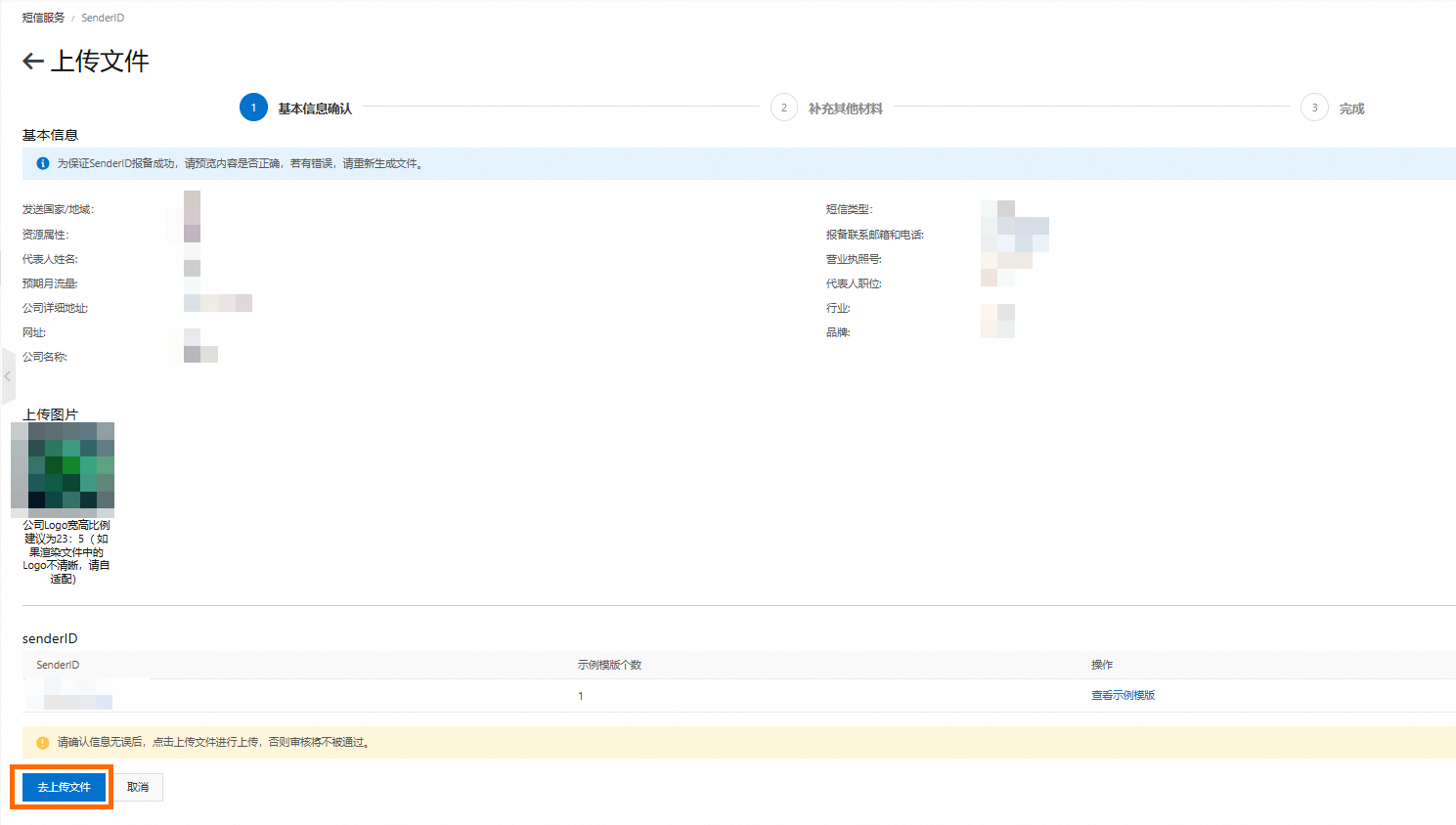
Task: Expand the collapsed sidebar with the left-edge chevron
Action: [8, 375]
